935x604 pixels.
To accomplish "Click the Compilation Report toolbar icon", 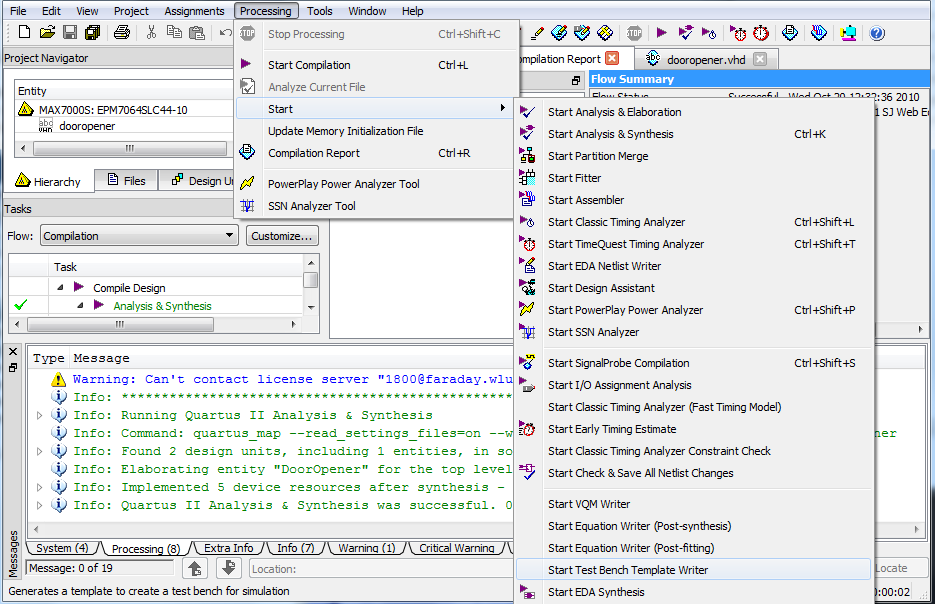I will pos(790,33).
